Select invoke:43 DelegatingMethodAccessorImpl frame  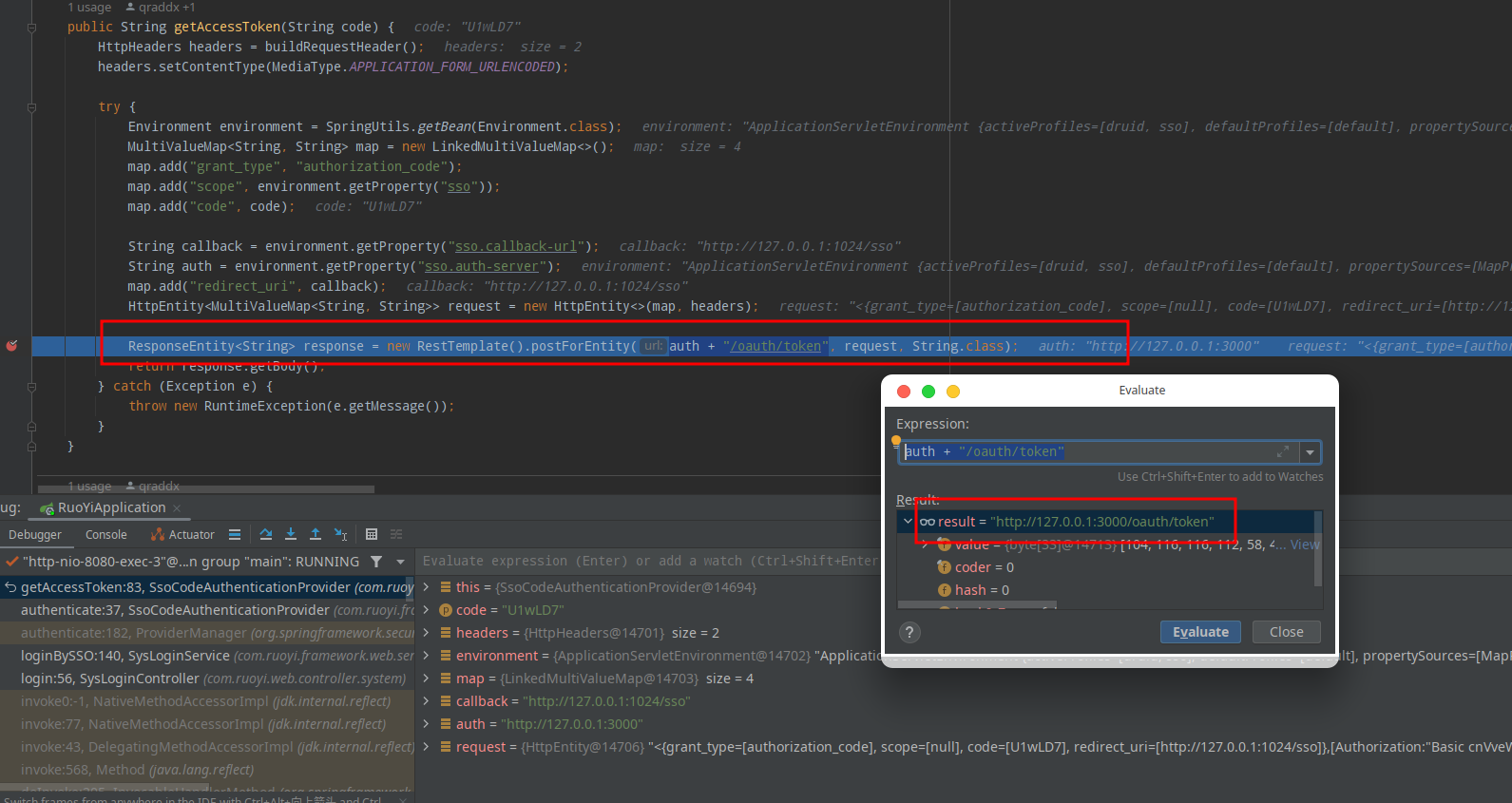207,747
